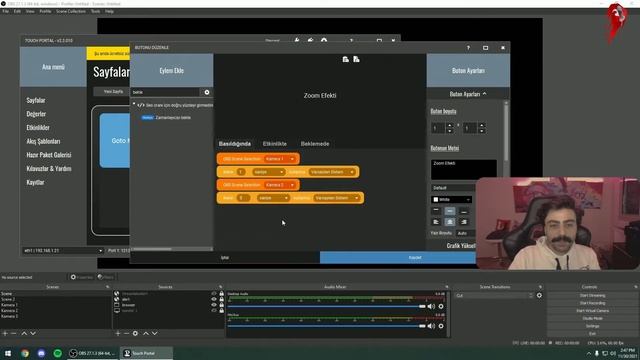Viewport: 640px width, 360px height.
Task: Move scene down in the Scenes list
Action: (33, 333)
